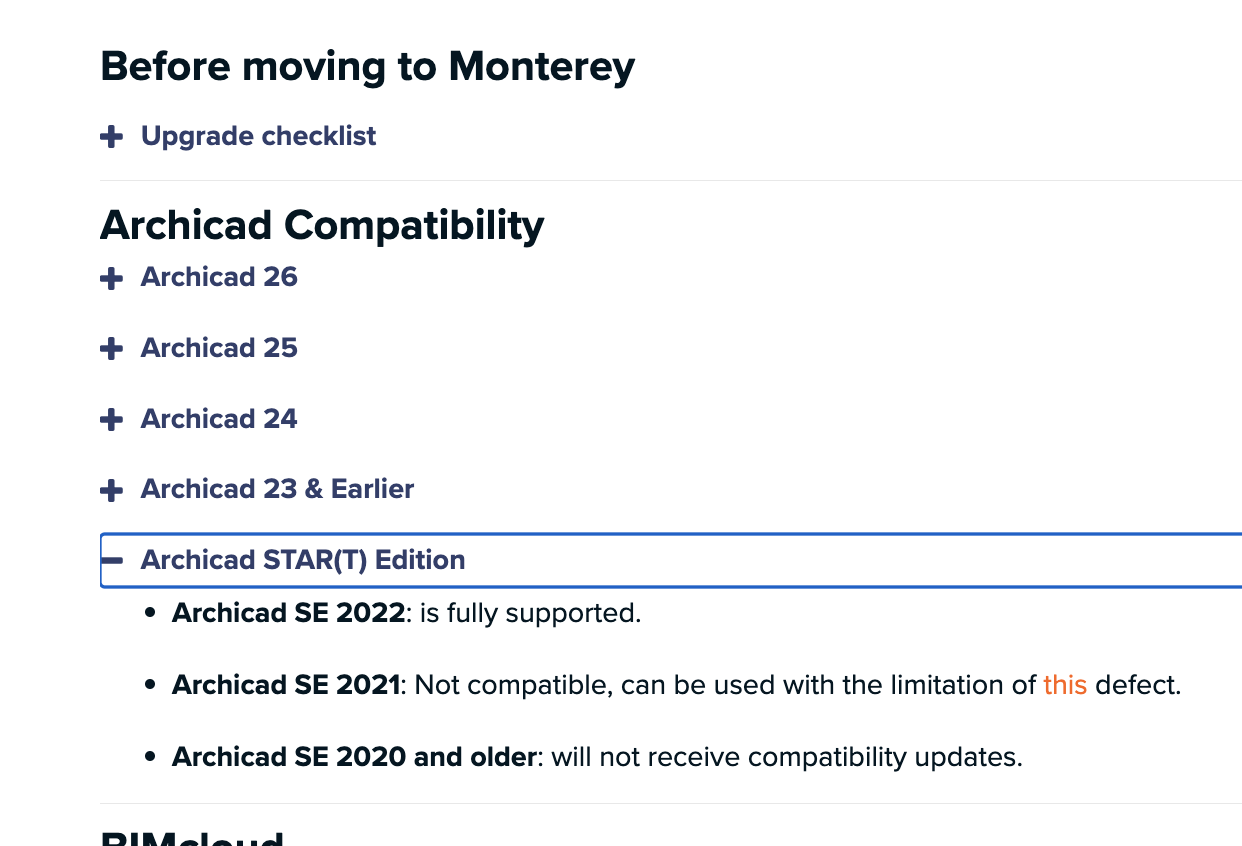This screenshot has width=1242, height=846.
Task: Open the Archicad 25 accordion title
Action: click(x=219, y=348)
